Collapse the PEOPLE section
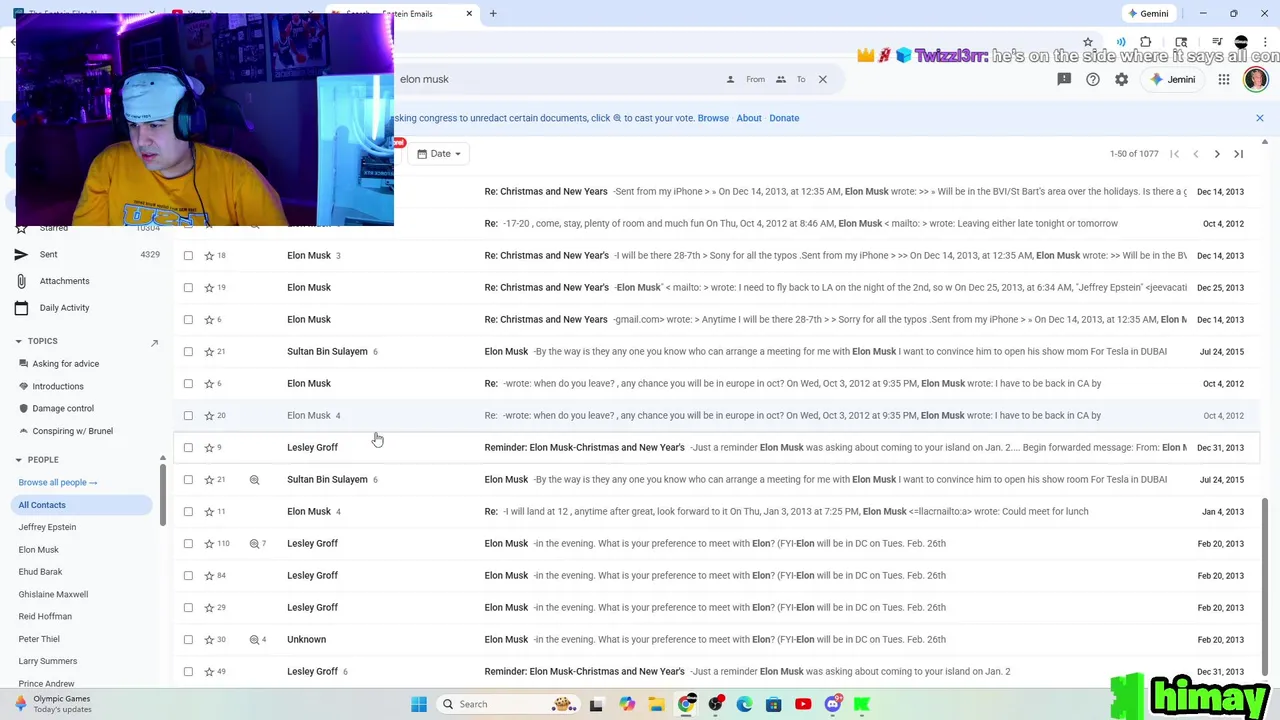Image resolution: width=1280 pixels, height=720 pixels. tap(18, 460)
